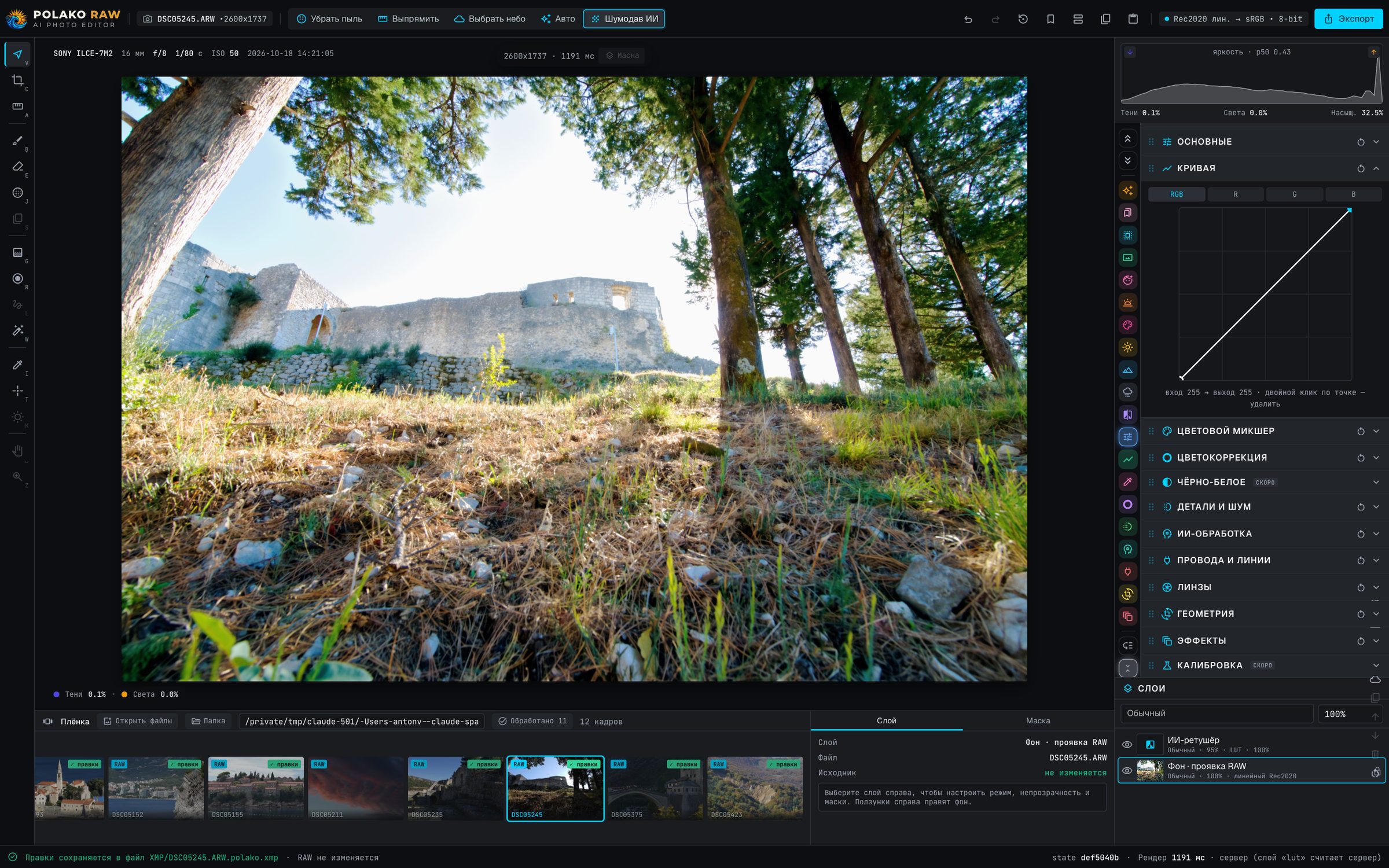Click the copy settings icon
The height and width of the screenshot is (868, 1389).
click(1105, 19)
